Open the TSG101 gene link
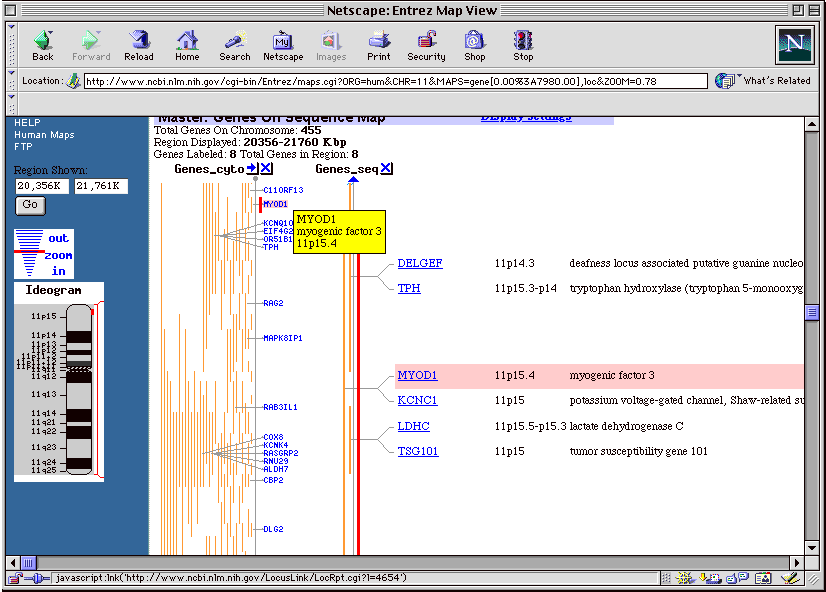 tap(418, 451)
